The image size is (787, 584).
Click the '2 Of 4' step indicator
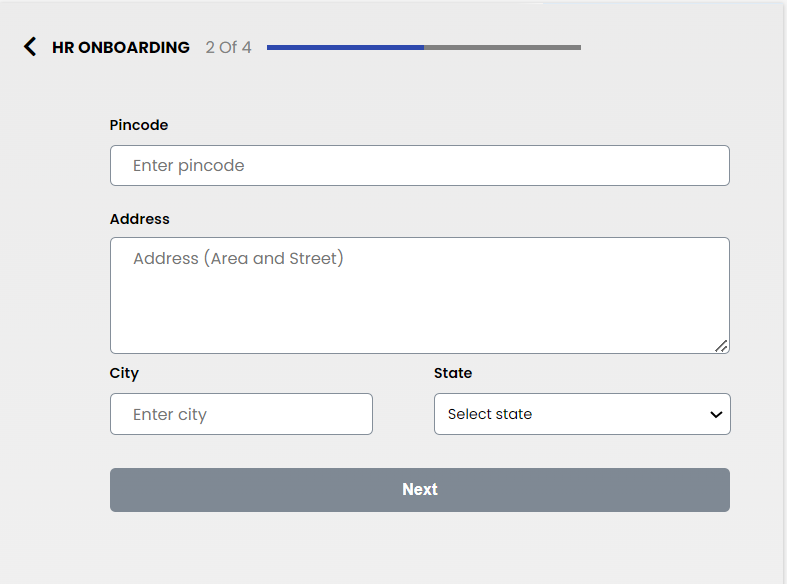coord(228,47)
